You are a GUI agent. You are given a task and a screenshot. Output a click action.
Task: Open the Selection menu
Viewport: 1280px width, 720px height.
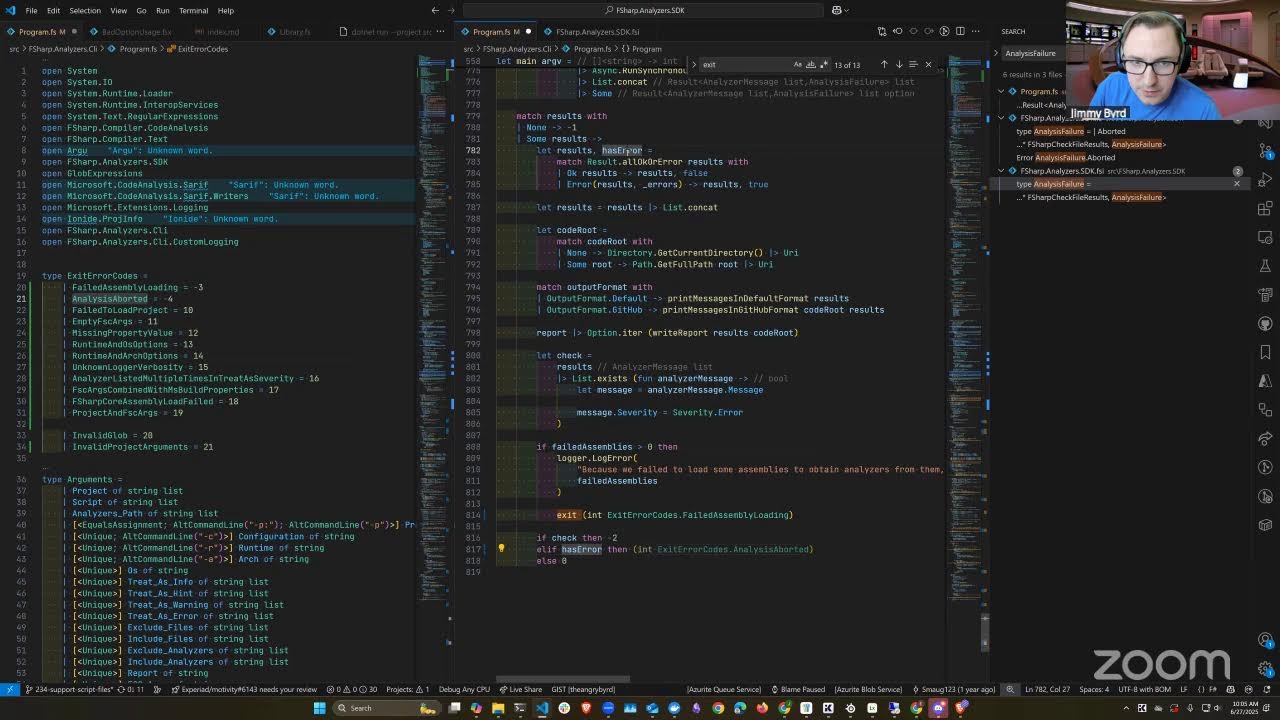(x=85, y=11)
